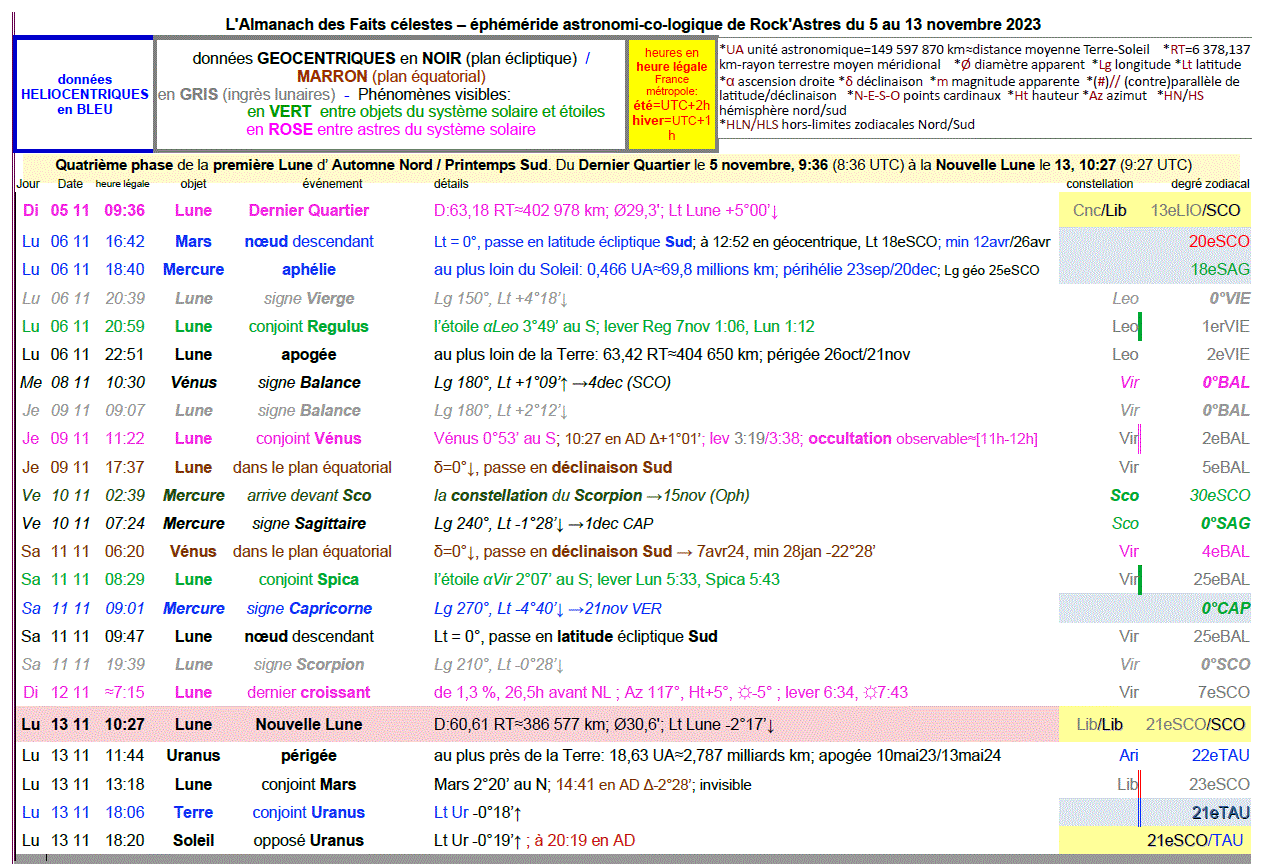Click the "Dernier Quartier" event
This screenshot has width=1279, height=864.
point(309,211)
